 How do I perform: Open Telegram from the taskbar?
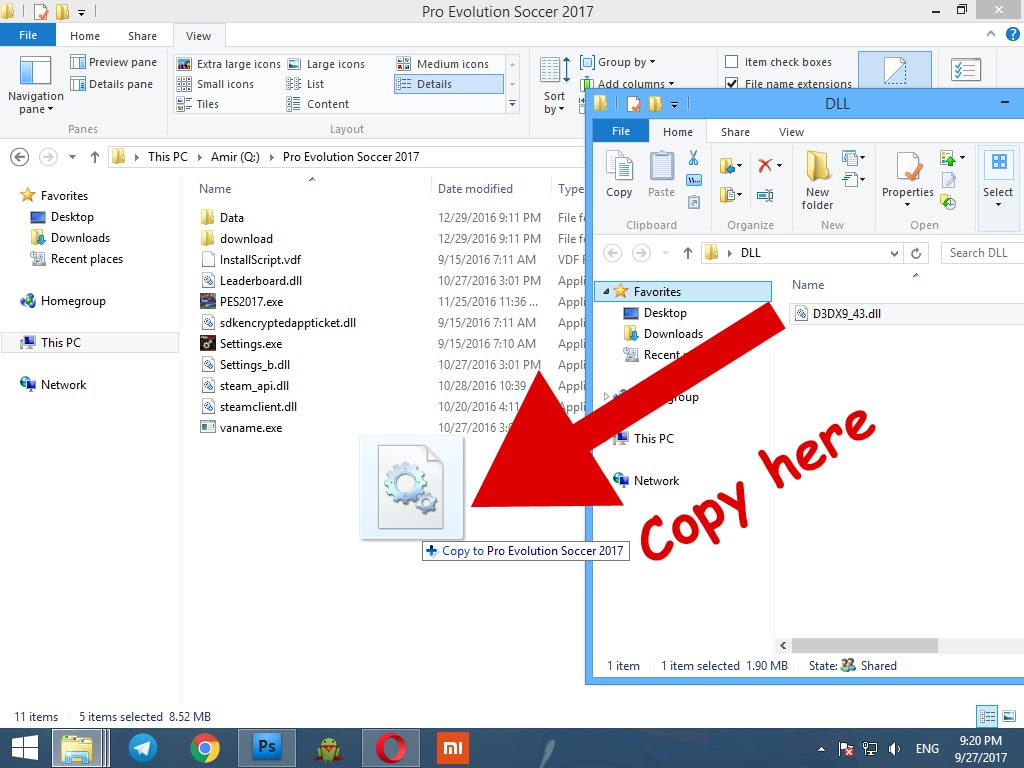[142, 748]
